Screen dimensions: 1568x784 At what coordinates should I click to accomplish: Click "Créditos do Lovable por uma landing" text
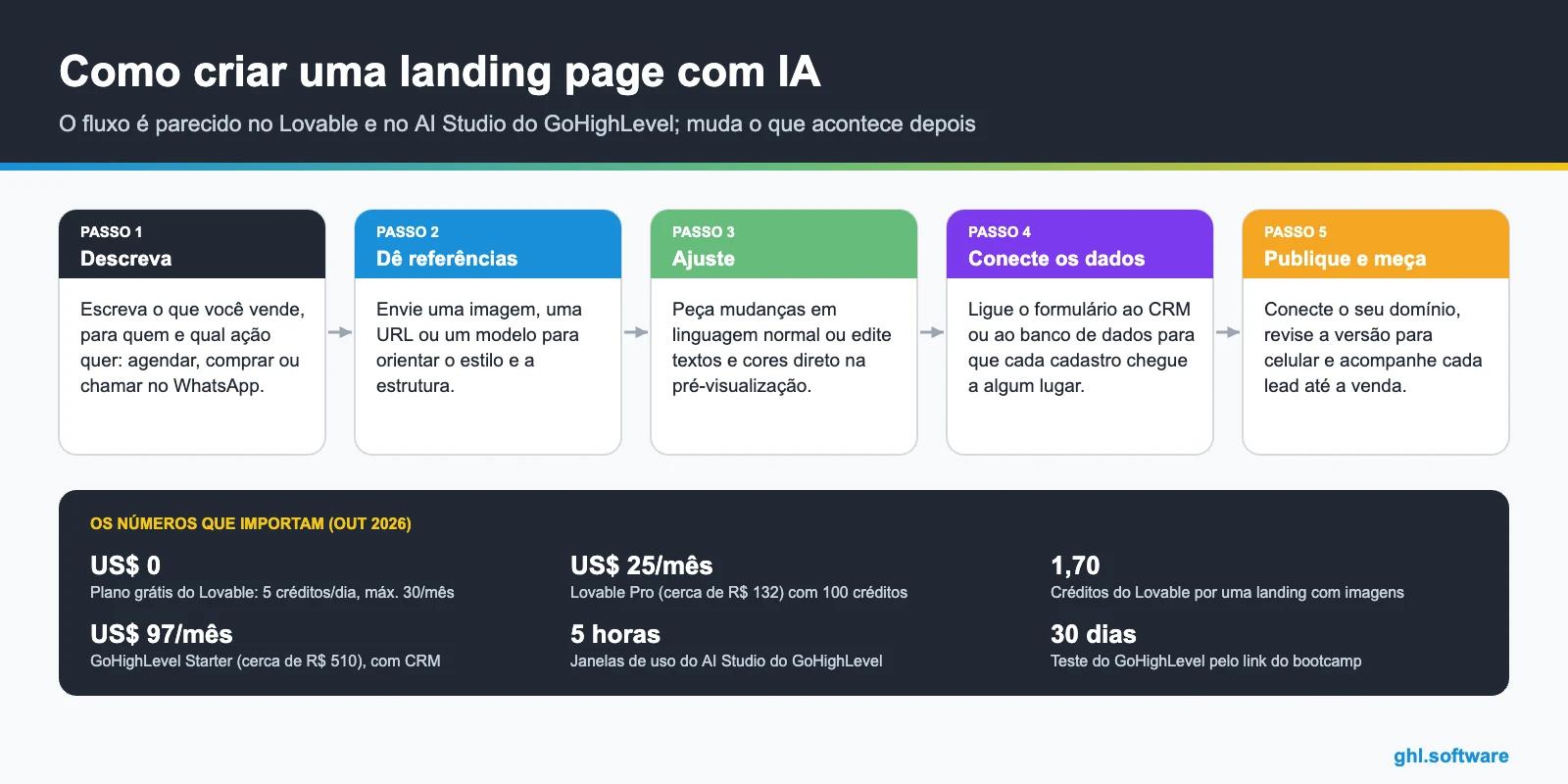click(1227, 592)
